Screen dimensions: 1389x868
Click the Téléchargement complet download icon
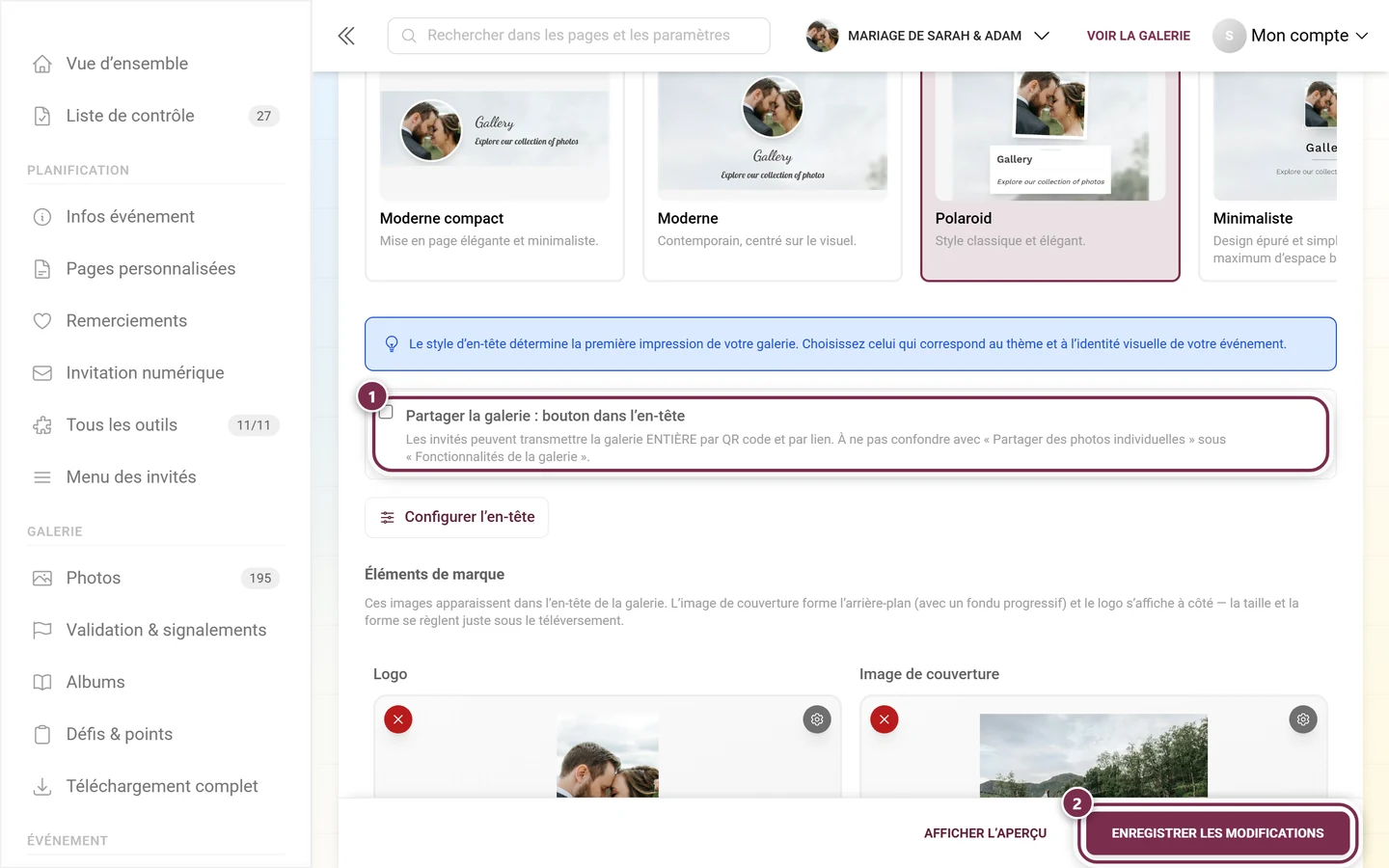42,787
